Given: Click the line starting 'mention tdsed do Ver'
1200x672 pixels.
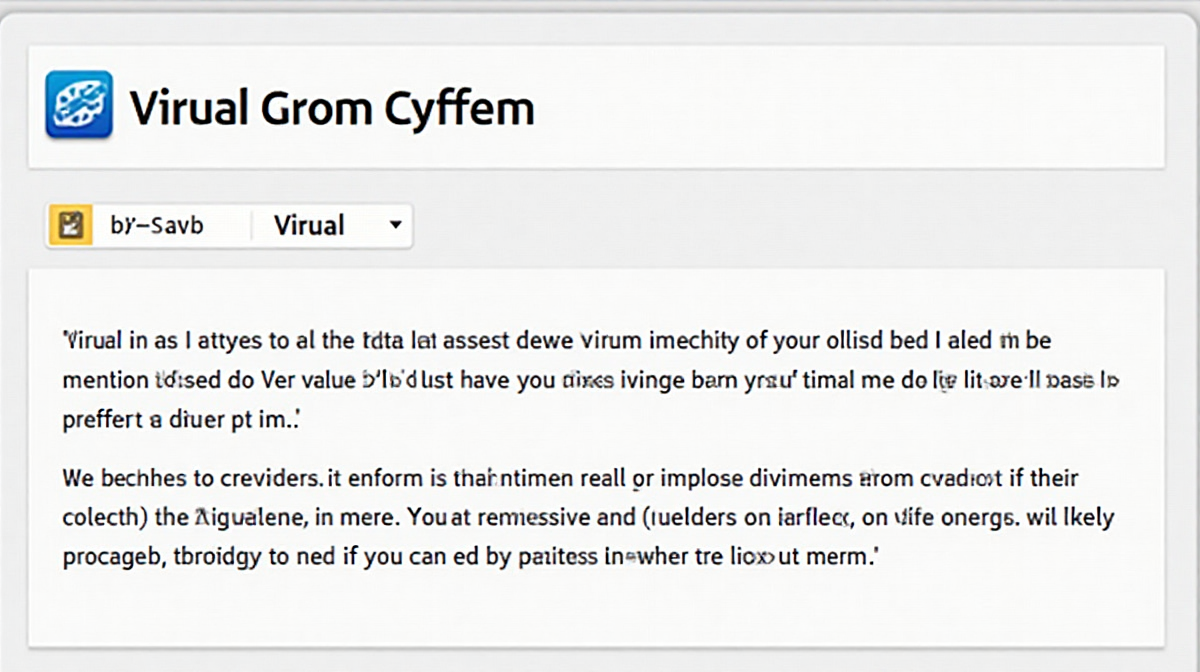Looking at the screenshot, I should (591, 382).
